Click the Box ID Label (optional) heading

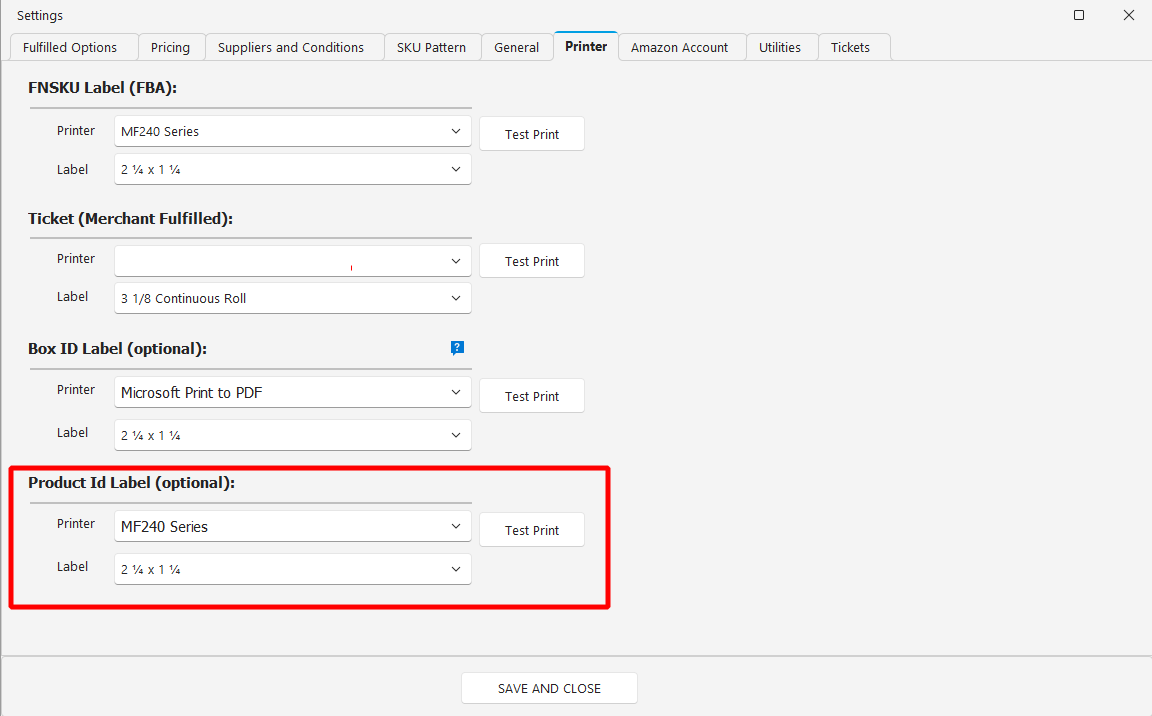118,349
